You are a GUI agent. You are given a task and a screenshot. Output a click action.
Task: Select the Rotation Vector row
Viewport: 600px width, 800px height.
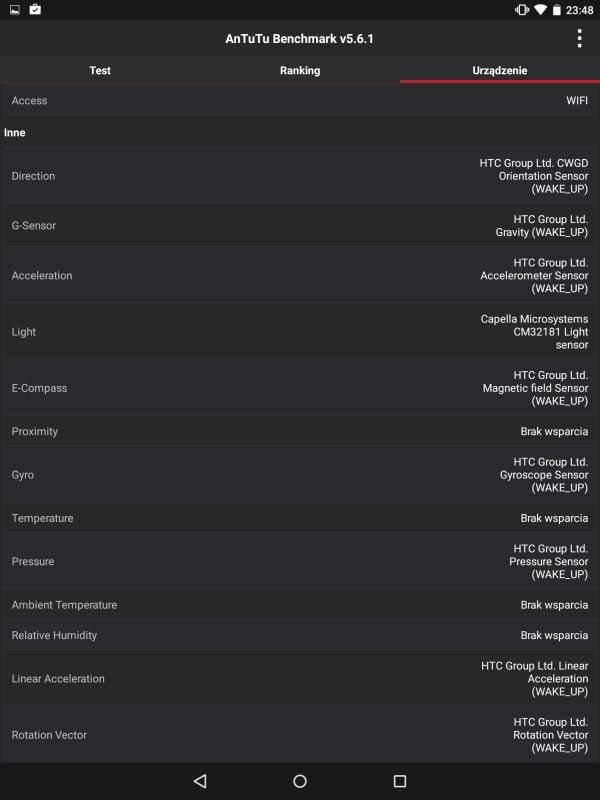click(300, 735)
